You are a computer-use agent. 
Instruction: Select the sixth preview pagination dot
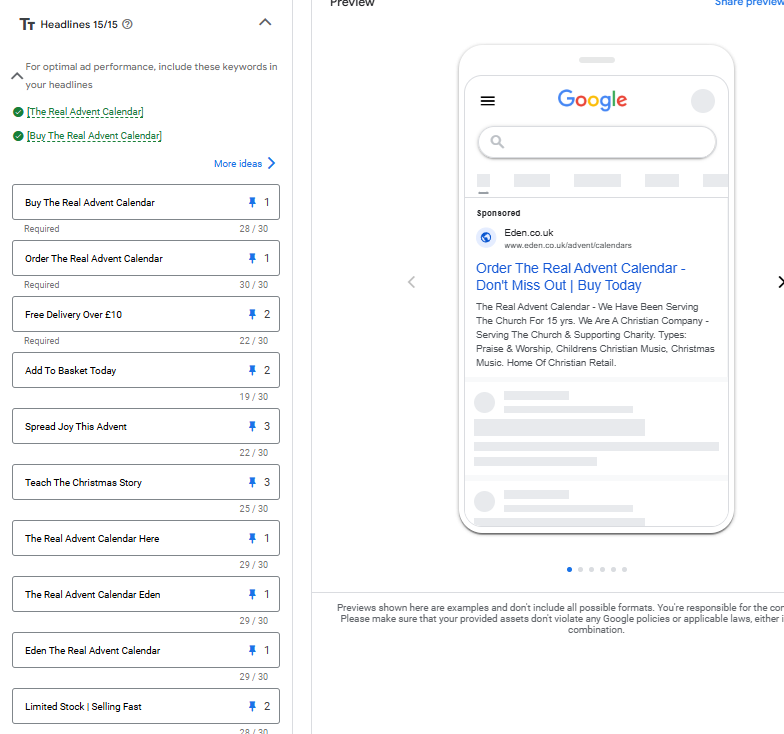point(624,570)
